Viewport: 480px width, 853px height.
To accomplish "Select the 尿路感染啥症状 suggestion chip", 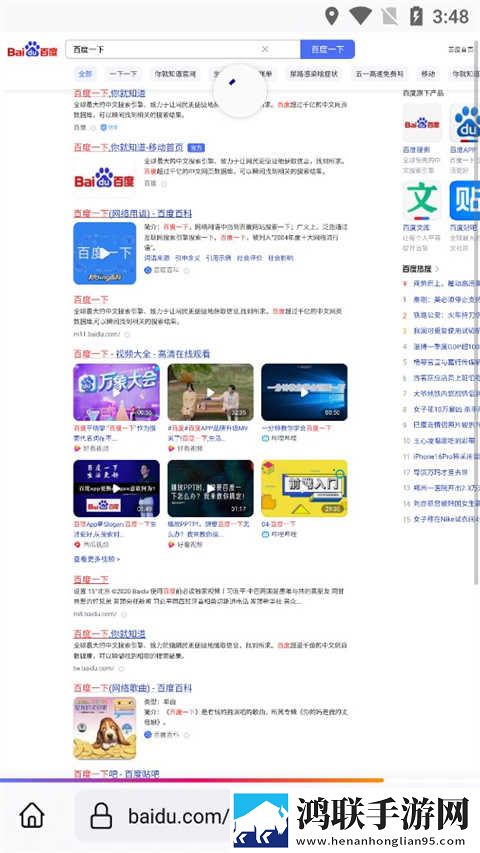I will 314,74.
